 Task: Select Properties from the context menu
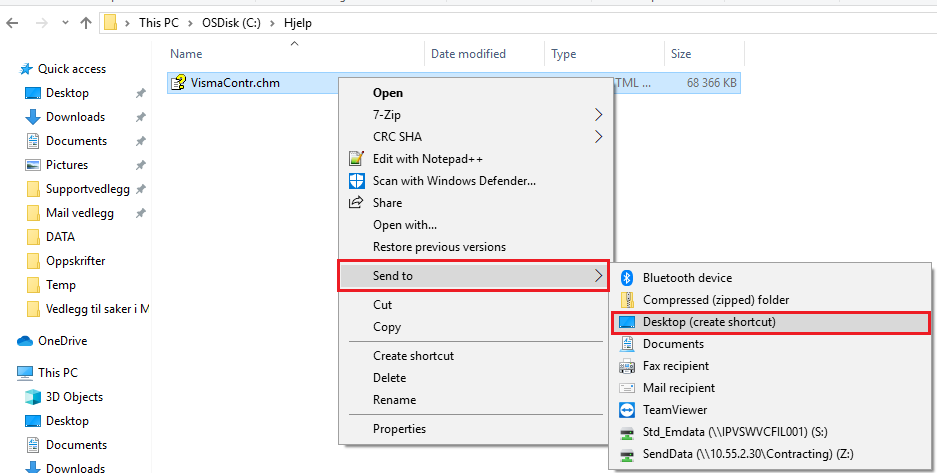point(399,429)
